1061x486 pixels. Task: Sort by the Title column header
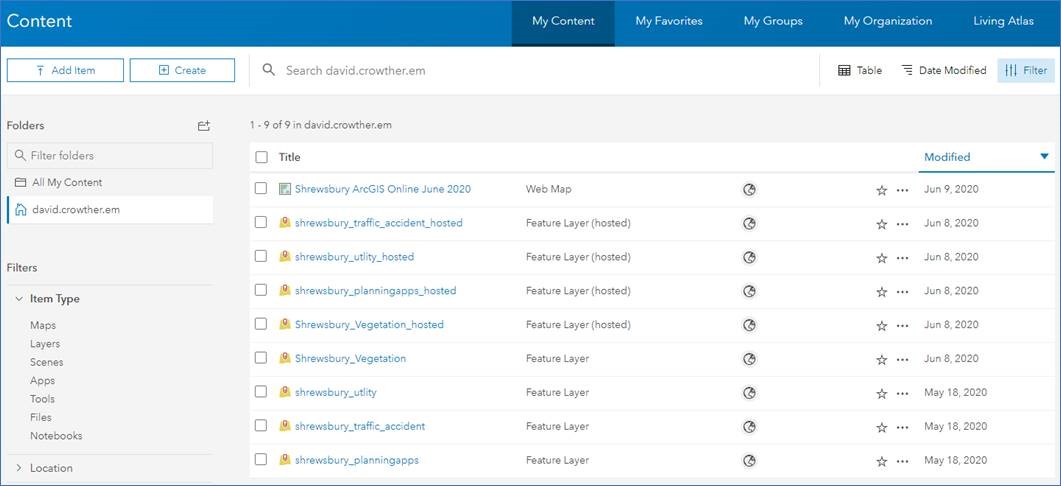pos(290,157)
